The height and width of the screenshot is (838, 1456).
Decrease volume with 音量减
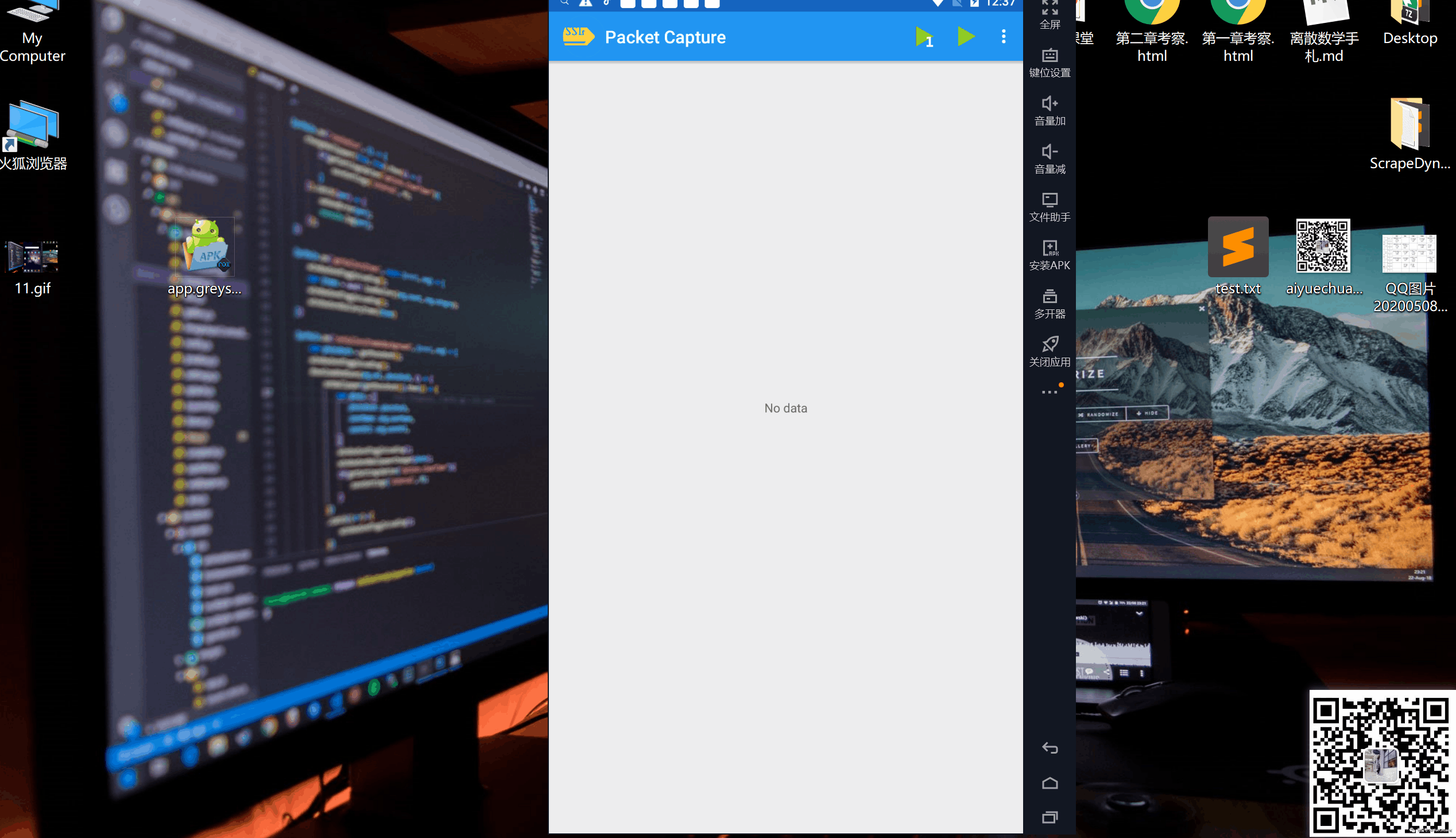1049,159
